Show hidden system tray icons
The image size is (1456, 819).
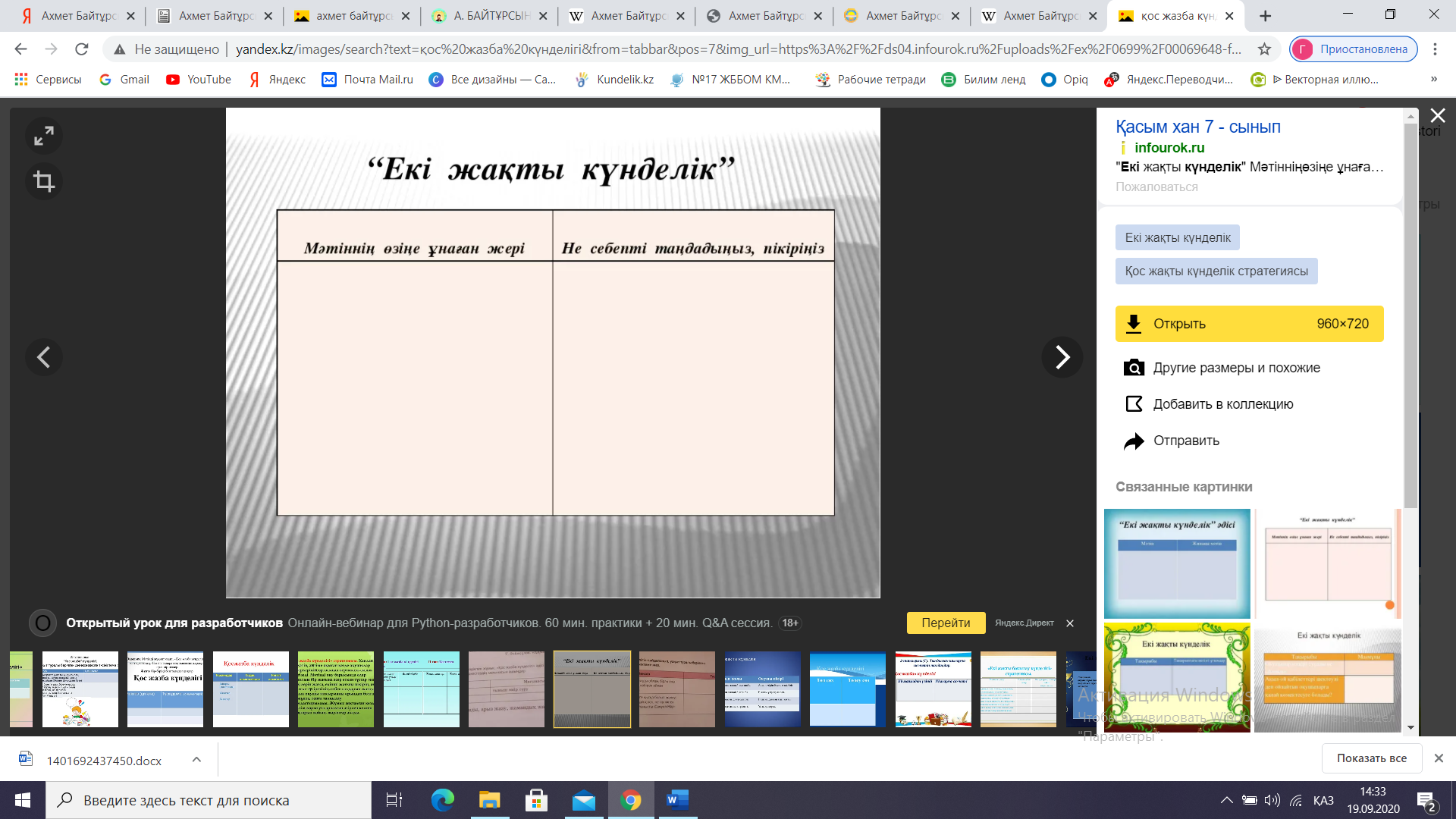(1225, 801)
